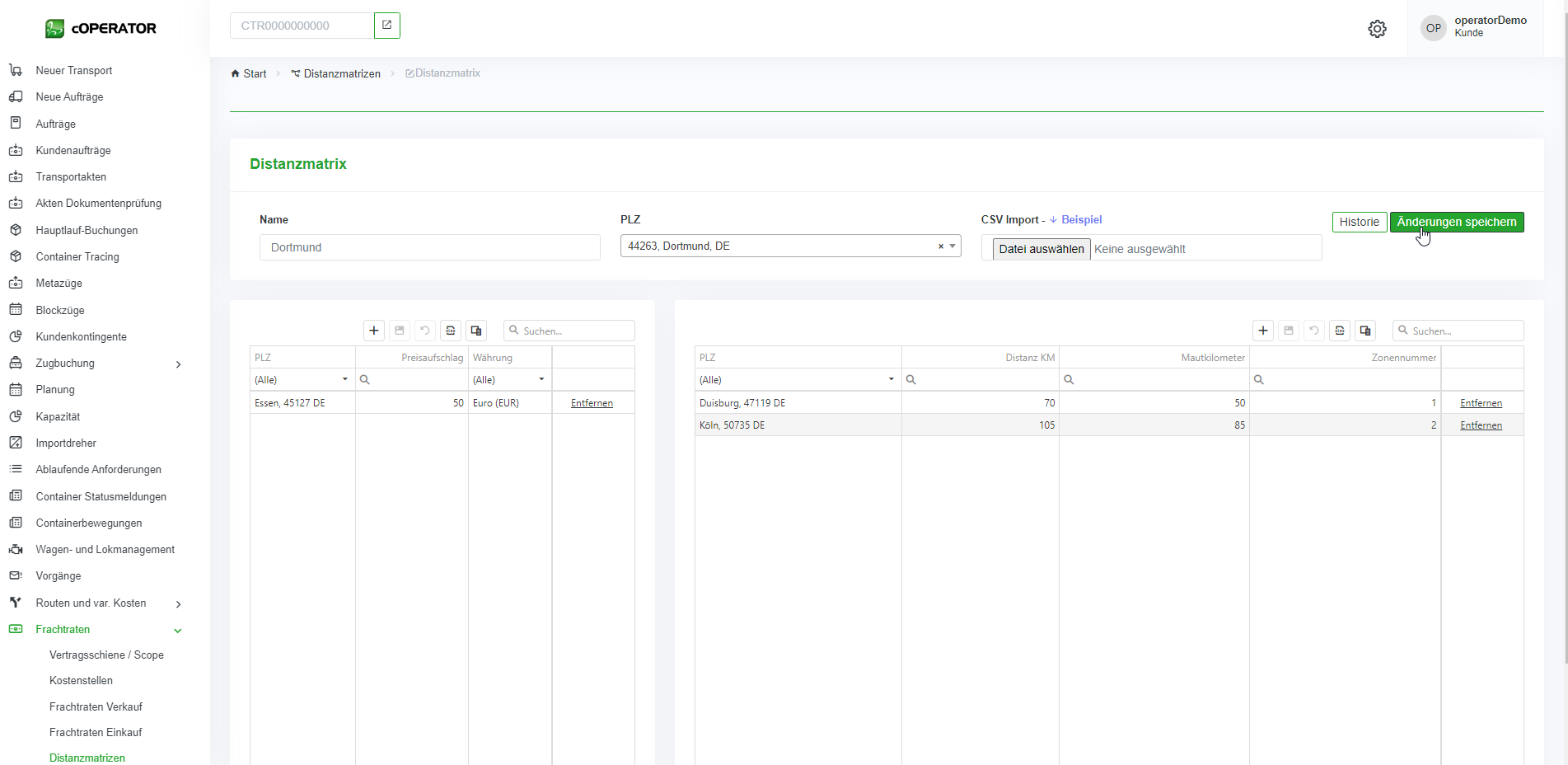
Task: Click Änderungen speichern button
Action: point(1456,222)
